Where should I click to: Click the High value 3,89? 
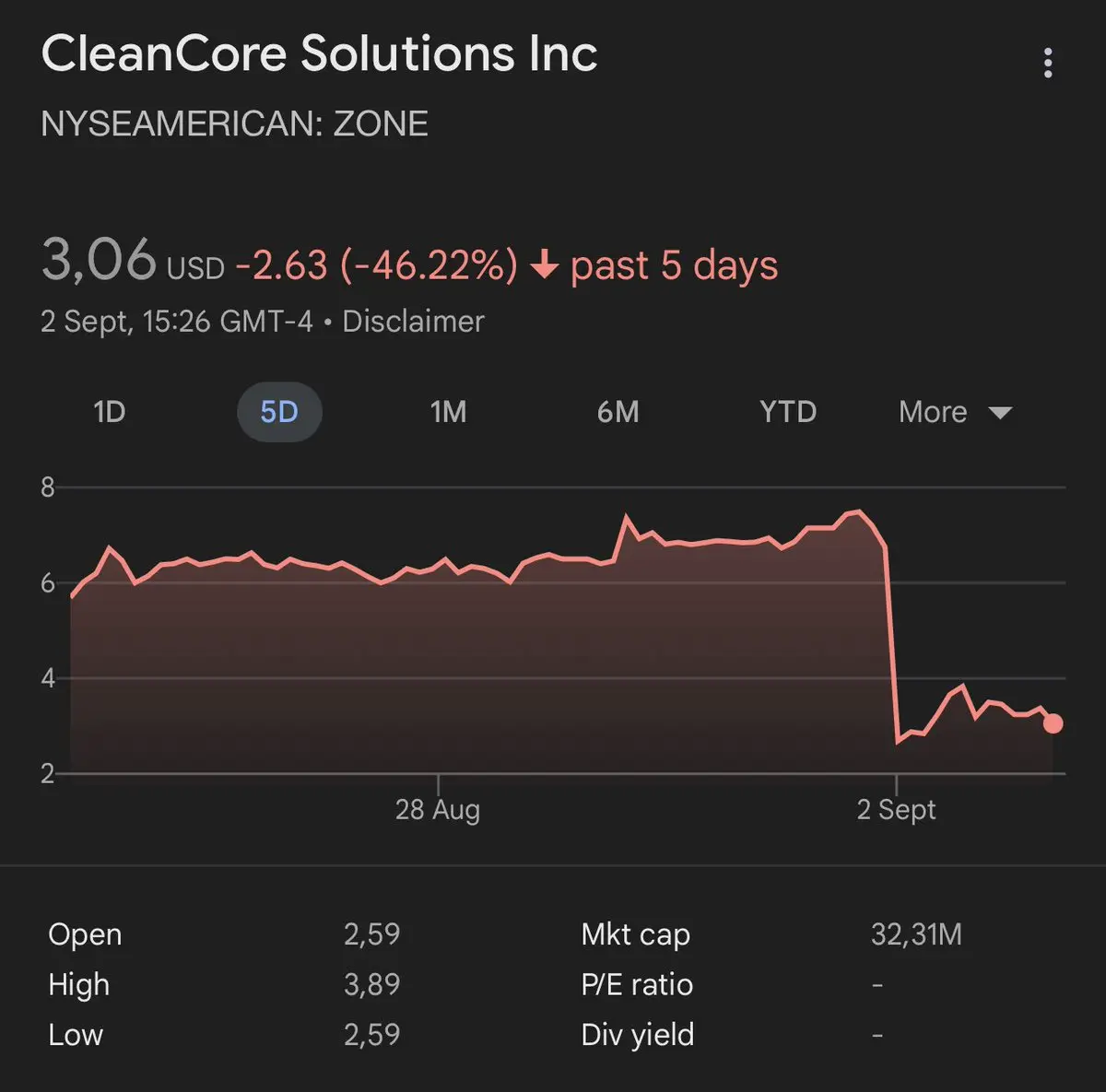click(x=372, y=984)
